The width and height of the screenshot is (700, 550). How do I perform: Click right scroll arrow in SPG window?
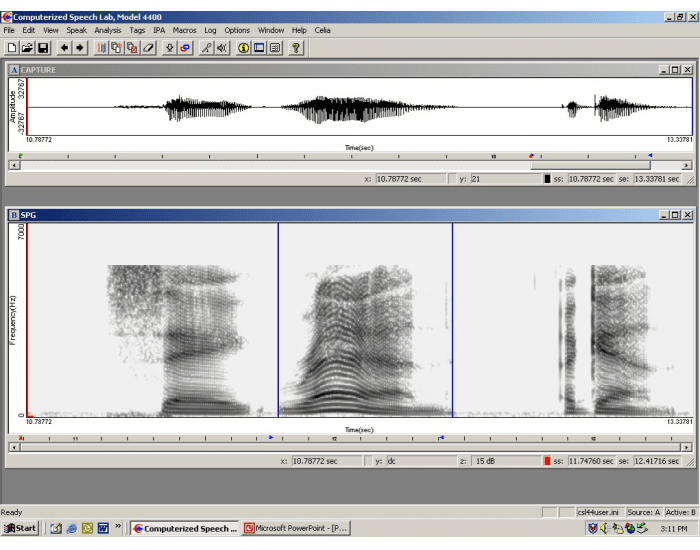[x=687, y=447]
